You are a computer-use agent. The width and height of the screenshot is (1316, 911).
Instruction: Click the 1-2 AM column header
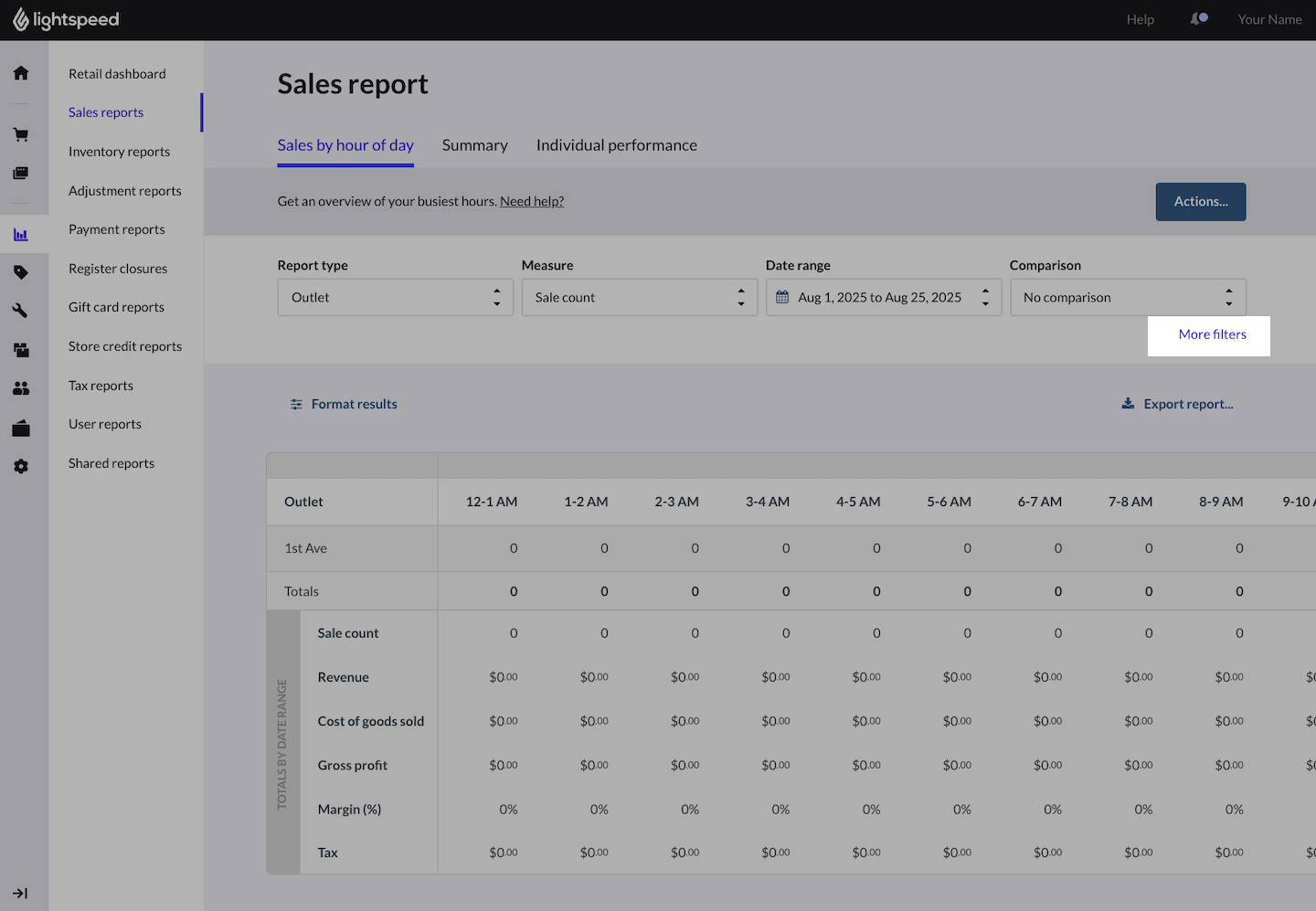586,502
